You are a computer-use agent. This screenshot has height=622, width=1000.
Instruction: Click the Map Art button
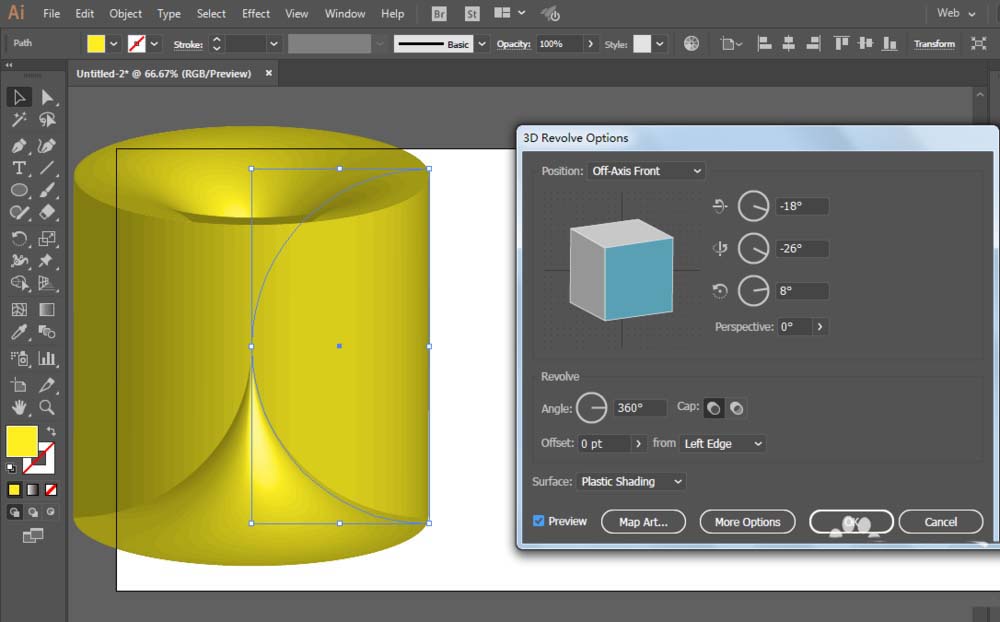point(643,522)
